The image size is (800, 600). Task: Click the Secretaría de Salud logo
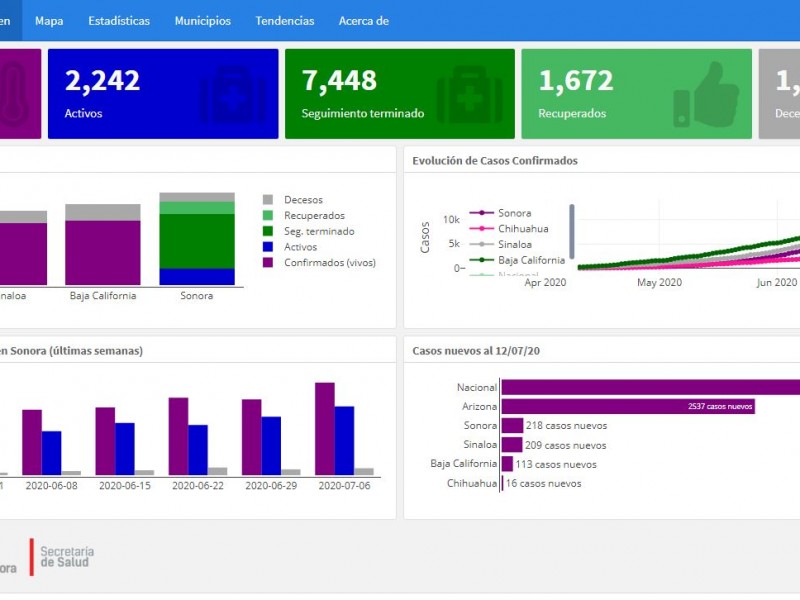tap(62, 557)
